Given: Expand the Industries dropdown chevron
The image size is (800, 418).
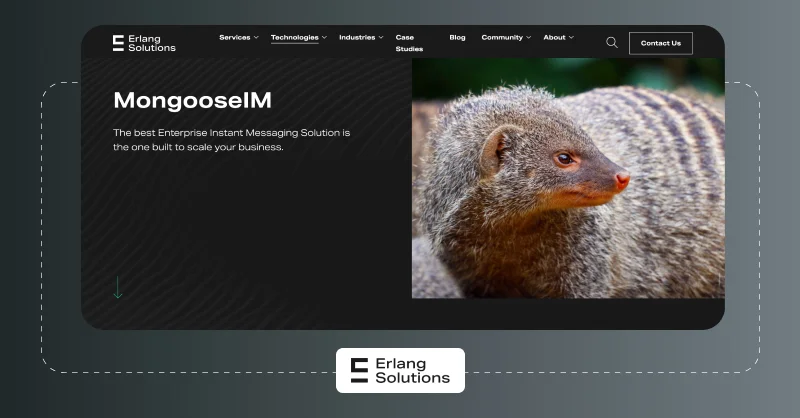Looking at the screenshot, I should pyautogui.click(x=381, y=37).
